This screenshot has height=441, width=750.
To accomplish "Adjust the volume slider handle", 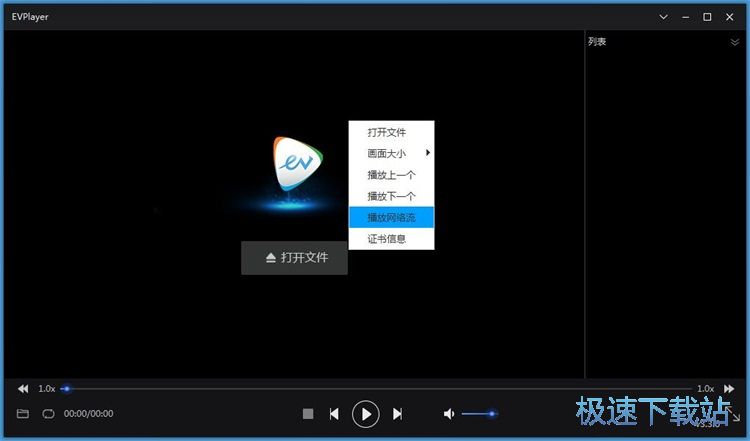I will coord(492,414).
